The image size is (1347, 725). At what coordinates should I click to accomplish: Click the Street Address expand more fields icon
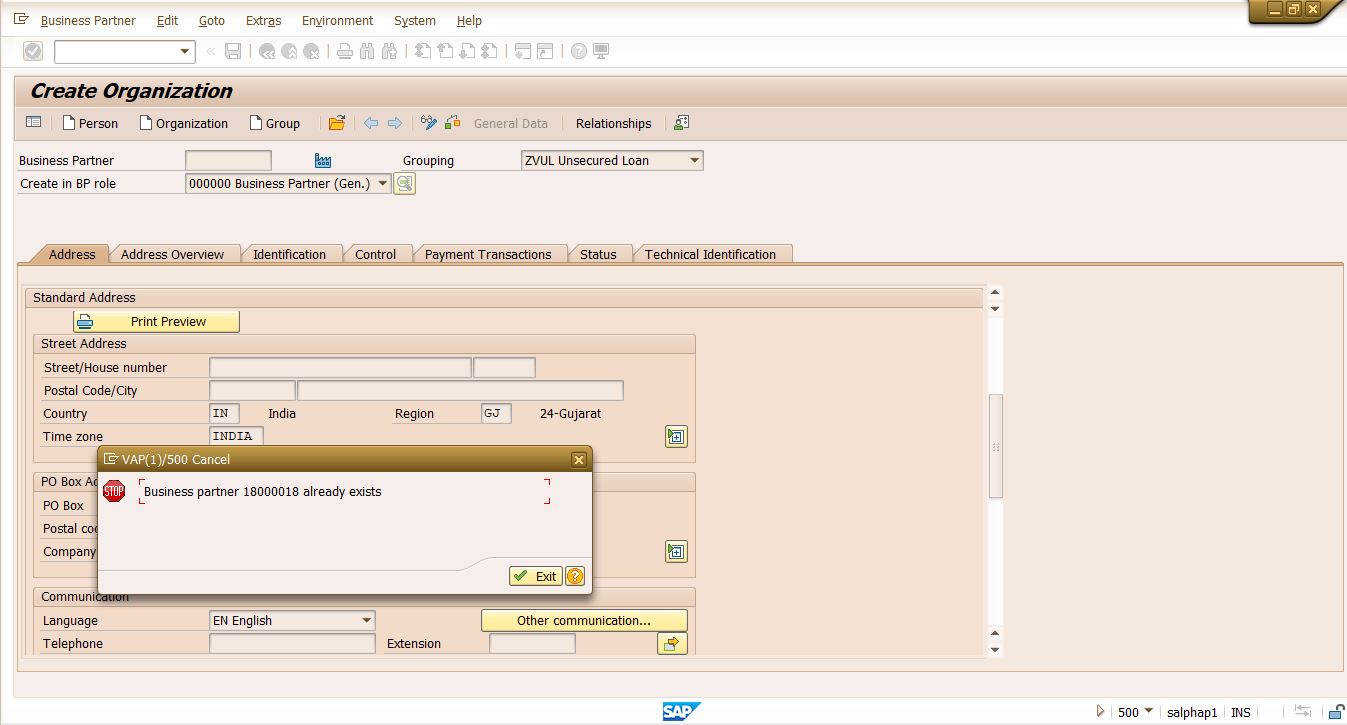[676, 437]
